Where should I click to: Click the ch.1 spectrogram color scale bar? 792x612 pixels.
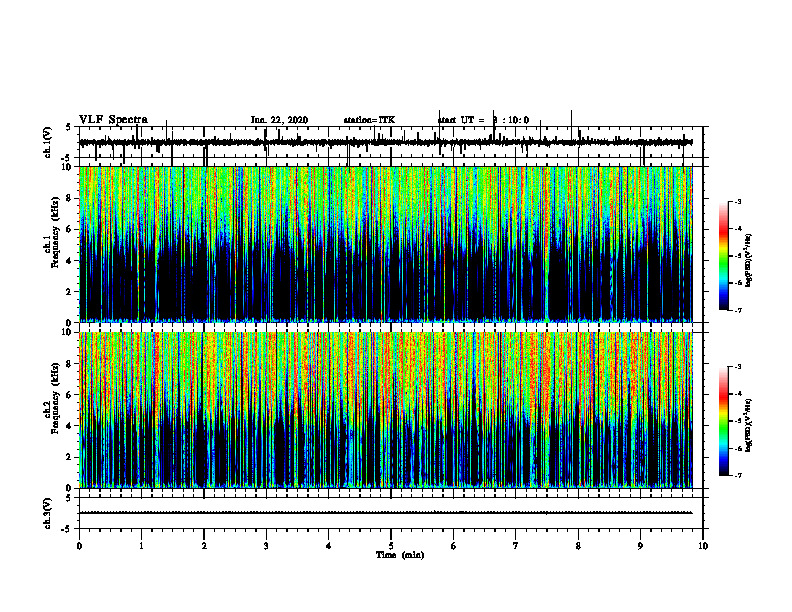tap(724, 256)
